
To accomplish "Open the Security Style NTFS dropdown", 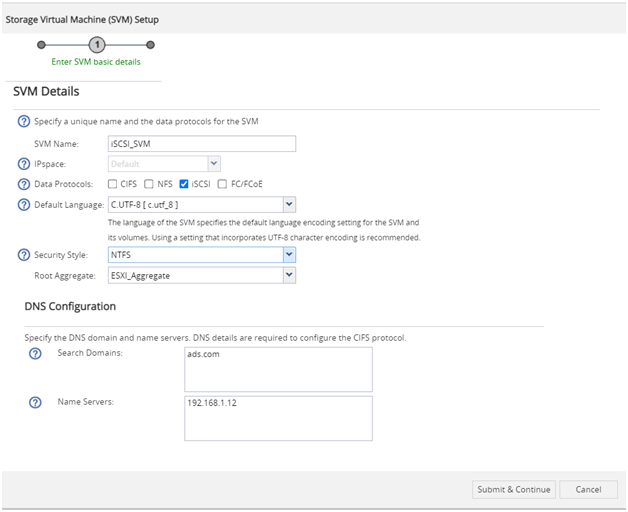I will [289, 255].
